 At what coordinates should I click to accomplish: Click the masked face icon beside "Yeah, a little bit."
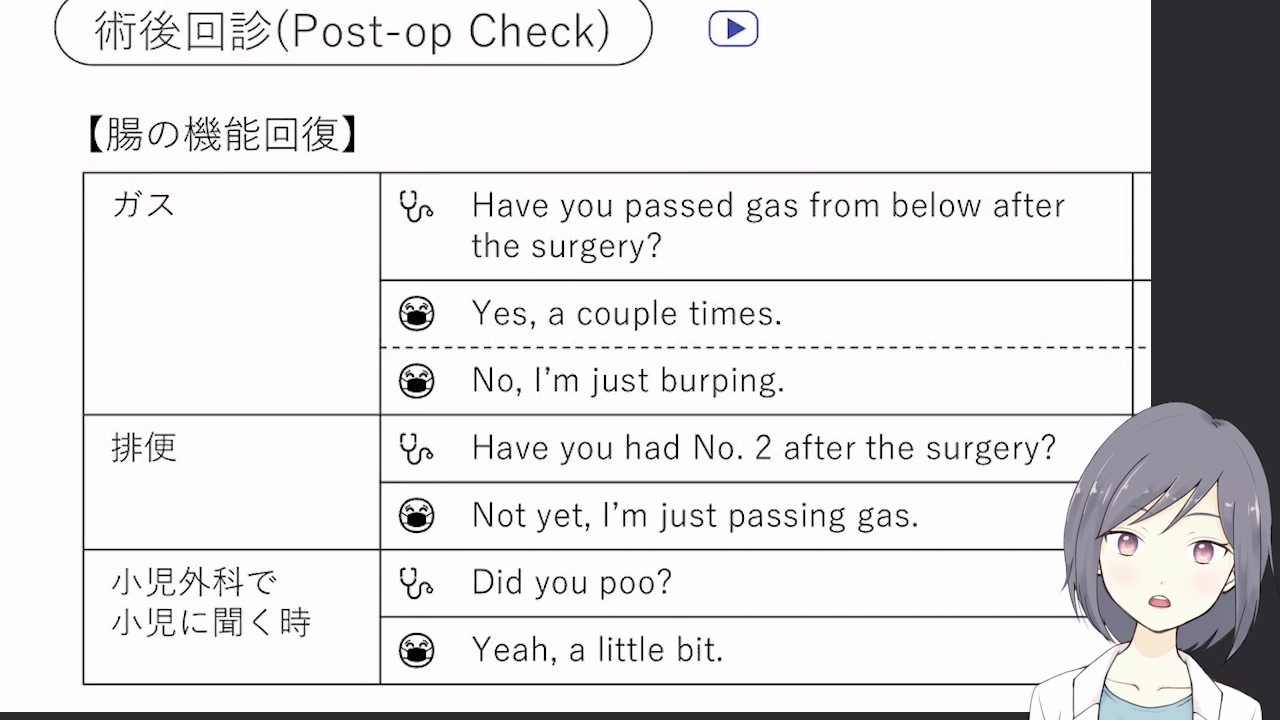[x=416, y=651]
